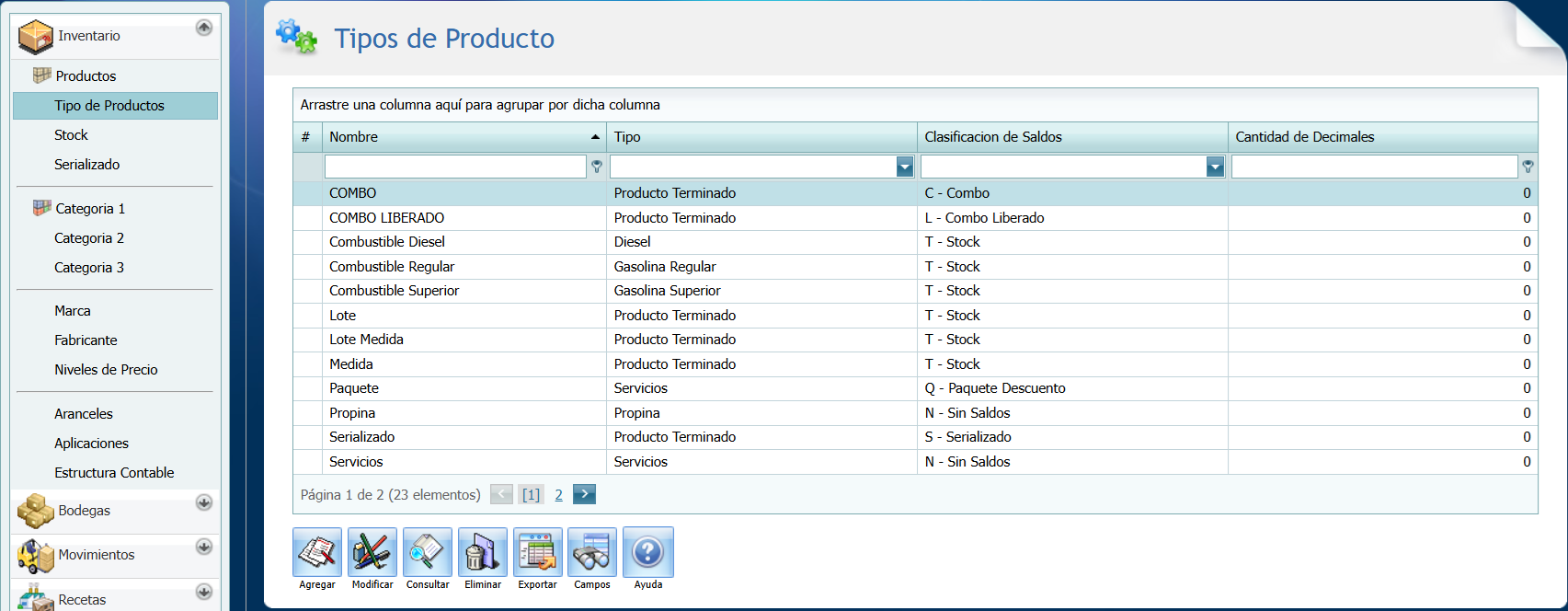Image resolution: width=1568 pixels, height=611 pixels.
Task: Go to page 2 link
Action: tap(558, 495)
